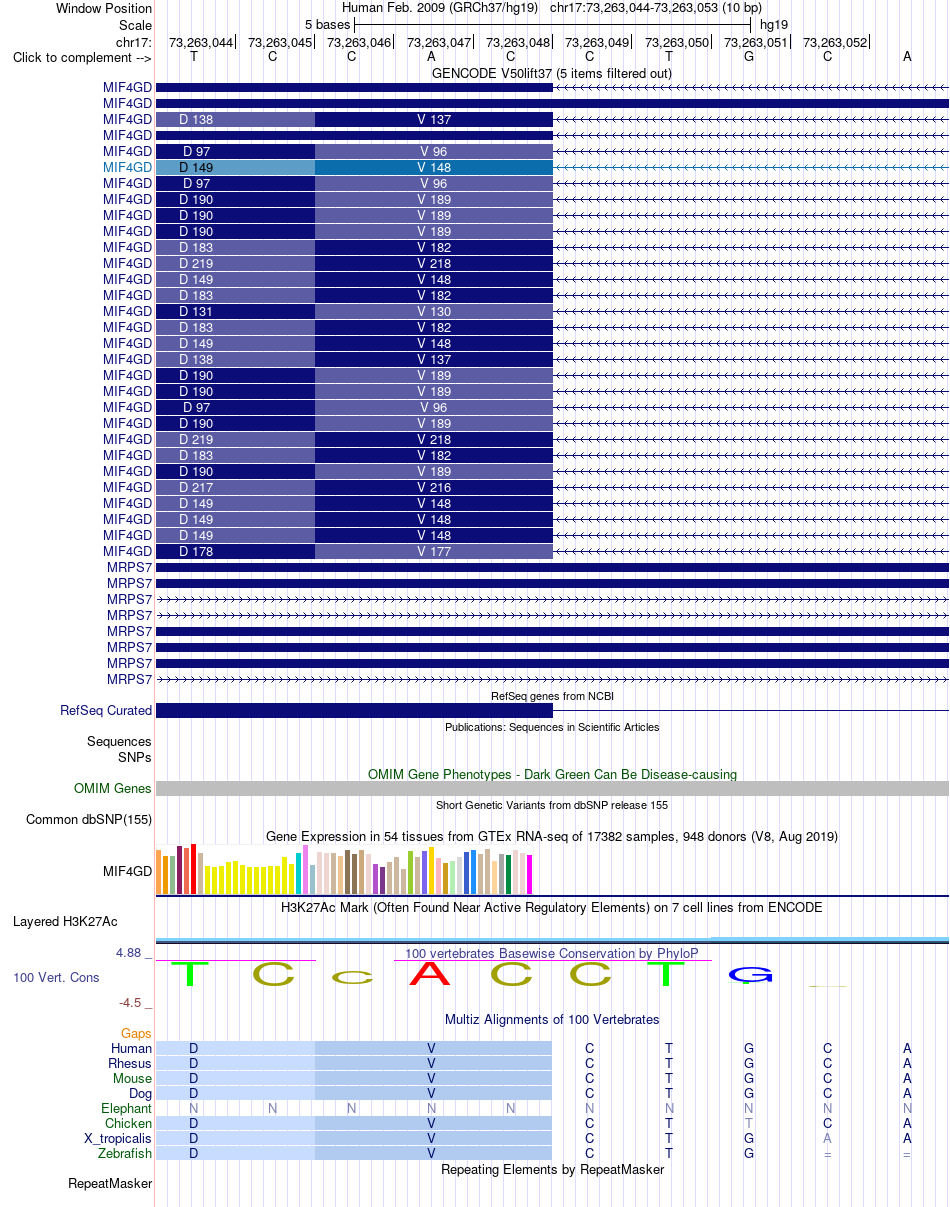Open the Layered H3K27Ac track label
The image size is (950, 1207).
coord(65,920)
